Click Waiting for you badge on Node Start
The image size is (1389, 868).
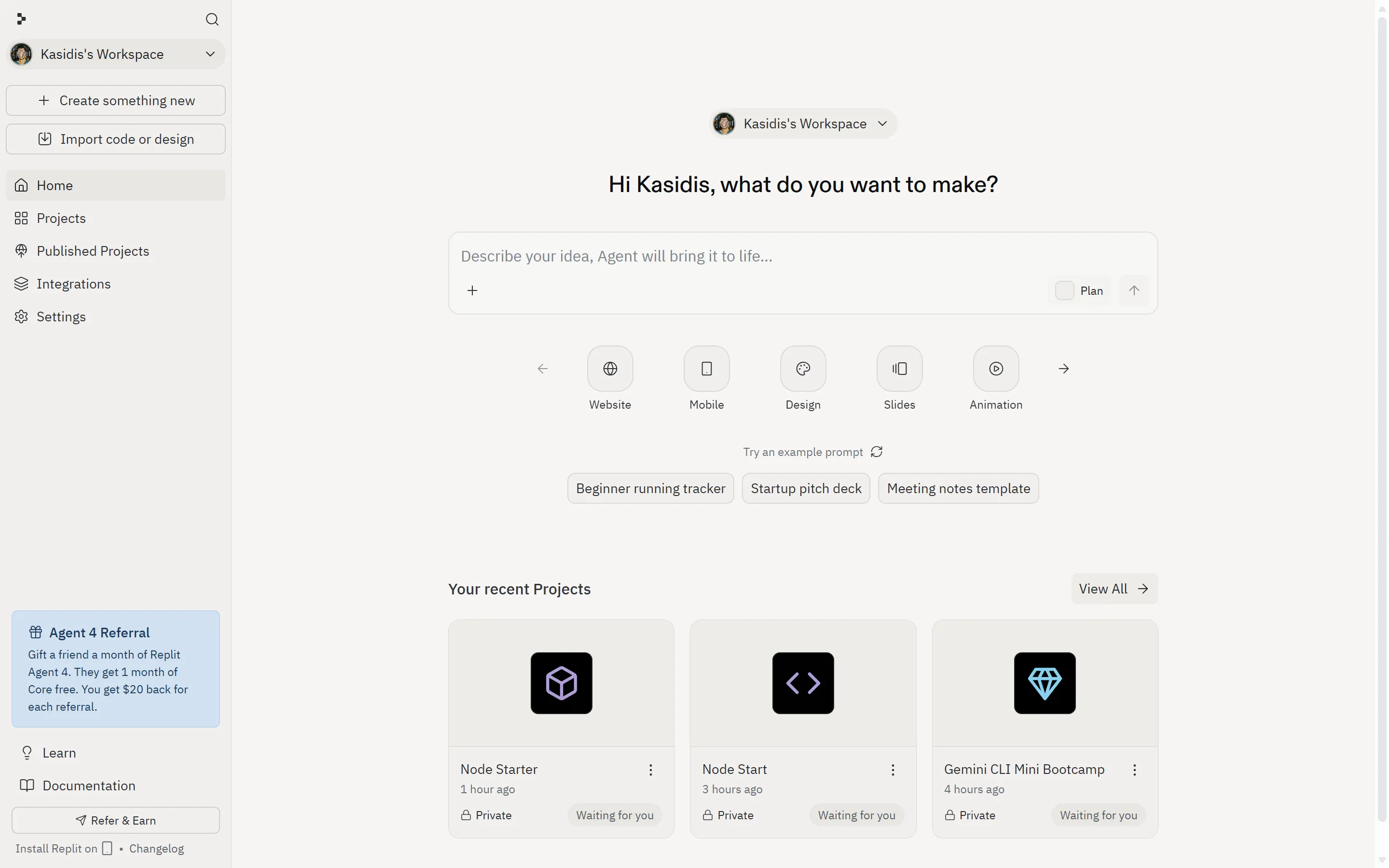click(x=856, y=815)
